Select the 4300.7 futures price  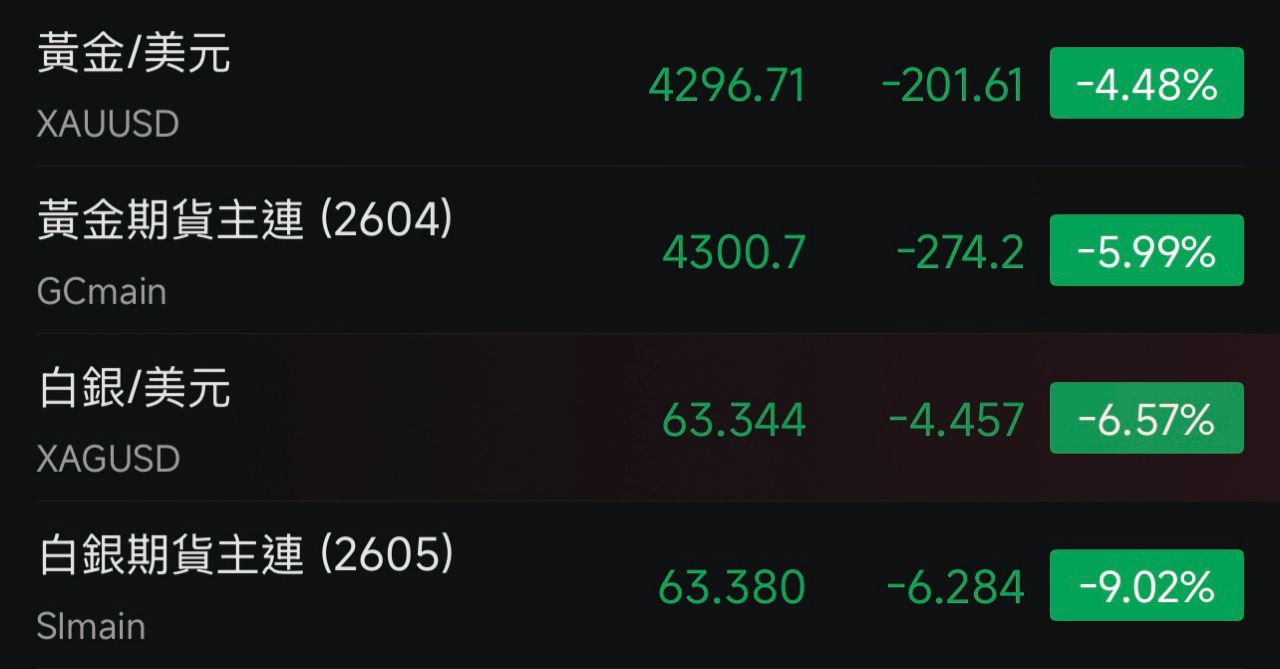tap(734, 253)
